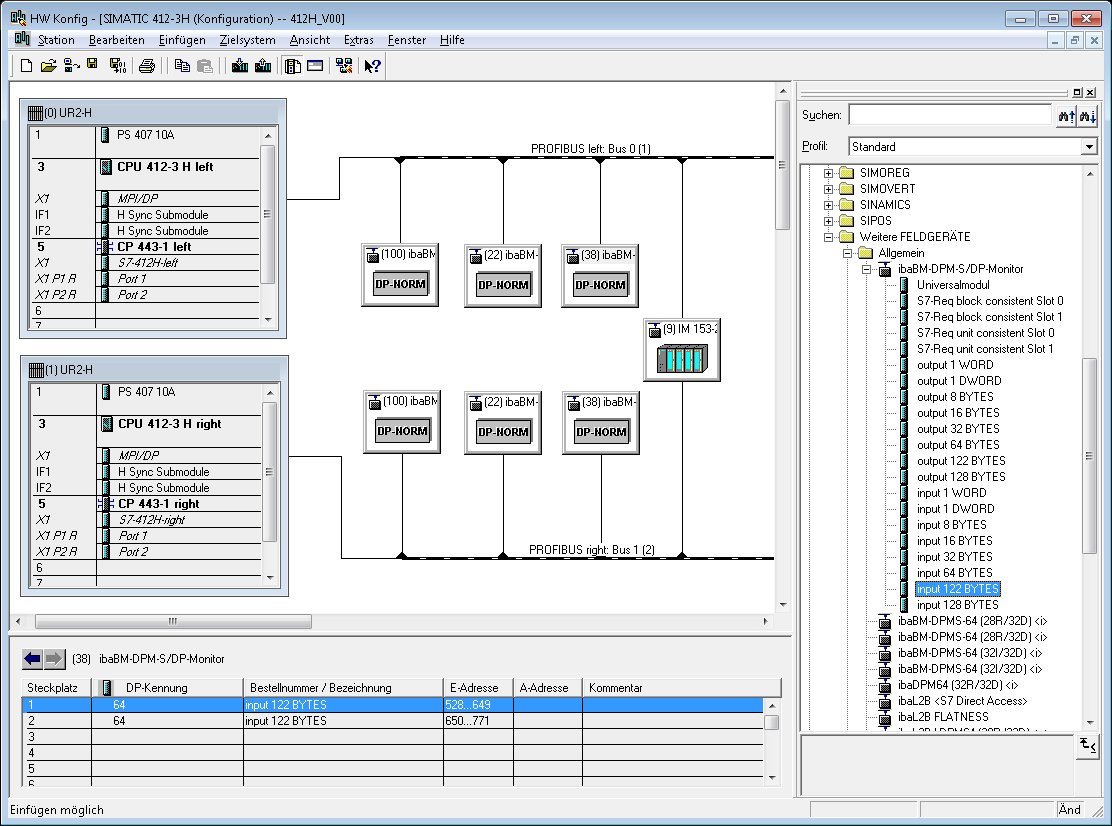1112x826 pixels.
Task: Click the catalog tree vertical scrollbar thumb
Action: click(1089, 456)
